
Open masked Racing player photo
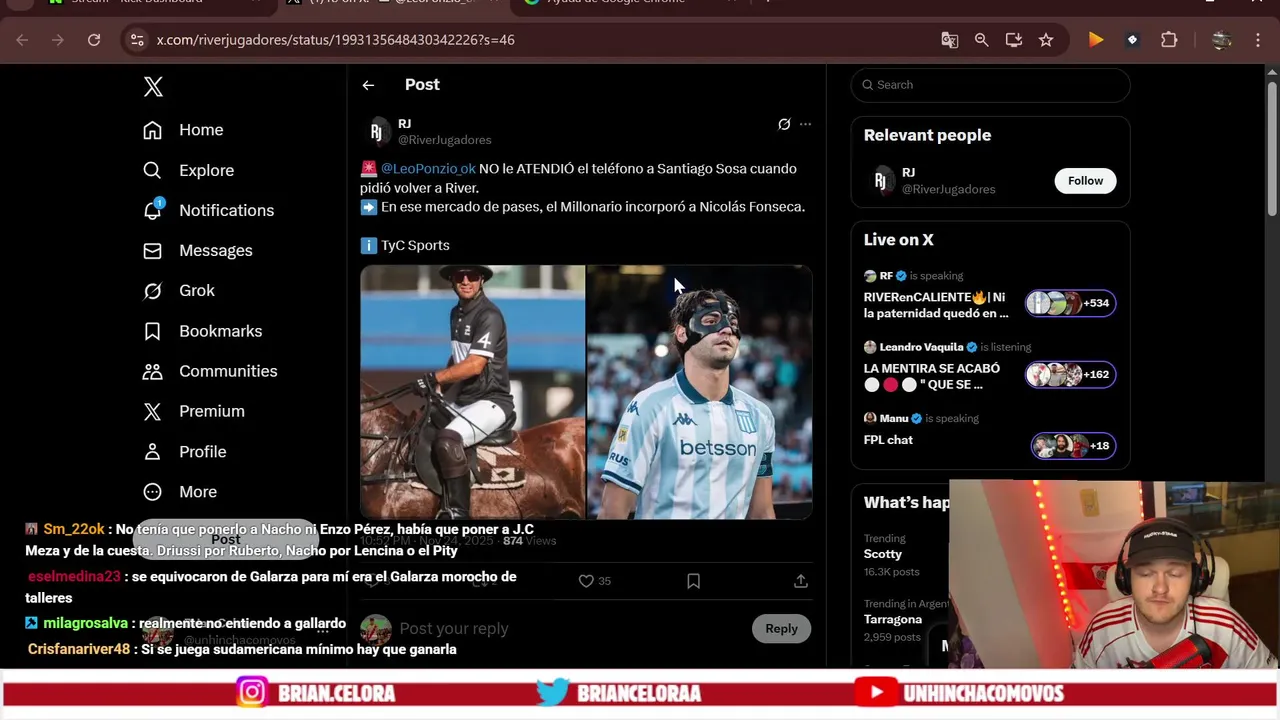coord(700,392)
